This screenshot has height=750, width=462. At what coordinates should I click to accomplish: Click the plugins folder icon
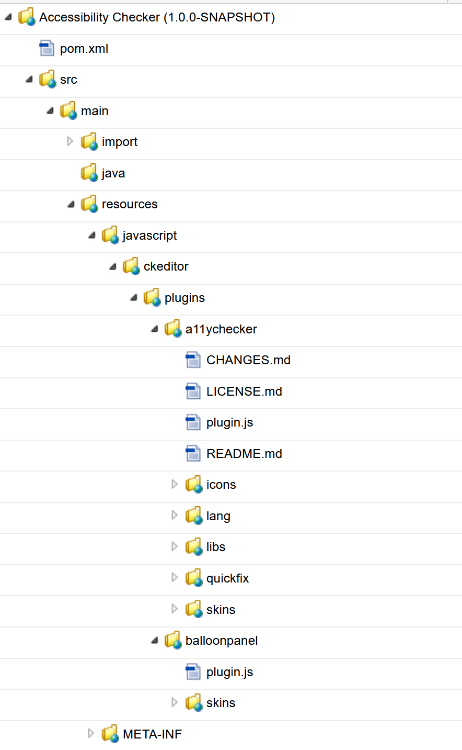coord(152,297)
